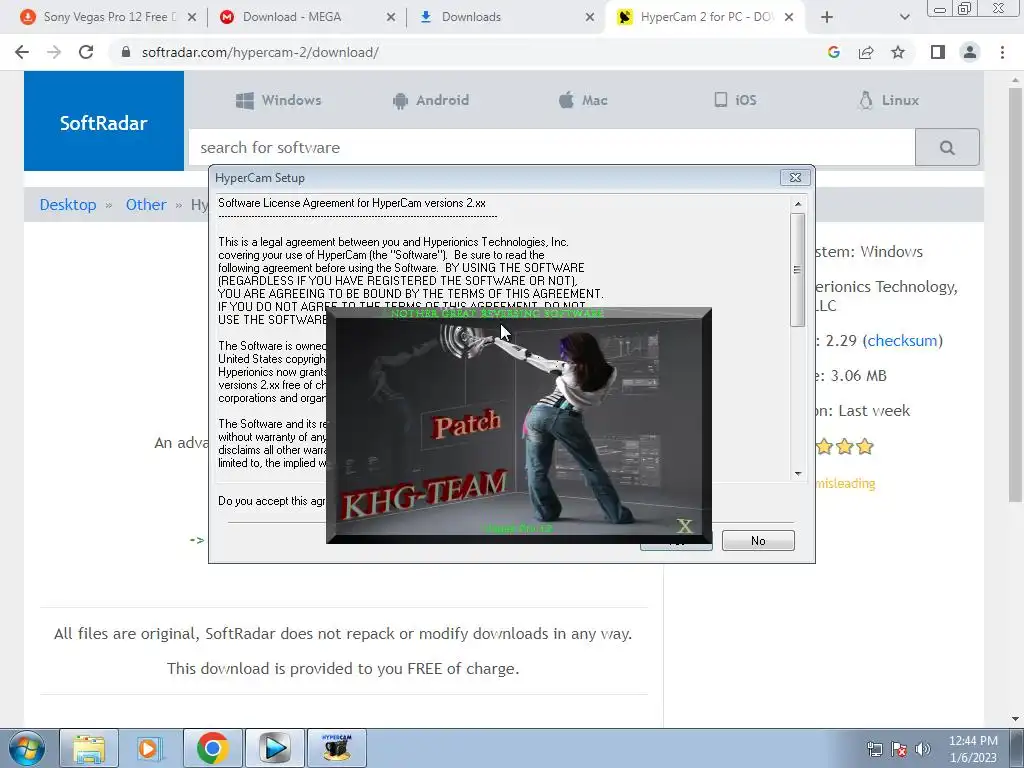The width and height of the screenshot is (1024, 768).
Task: Bookmark this page with star icon
Action: pos(898,52)
